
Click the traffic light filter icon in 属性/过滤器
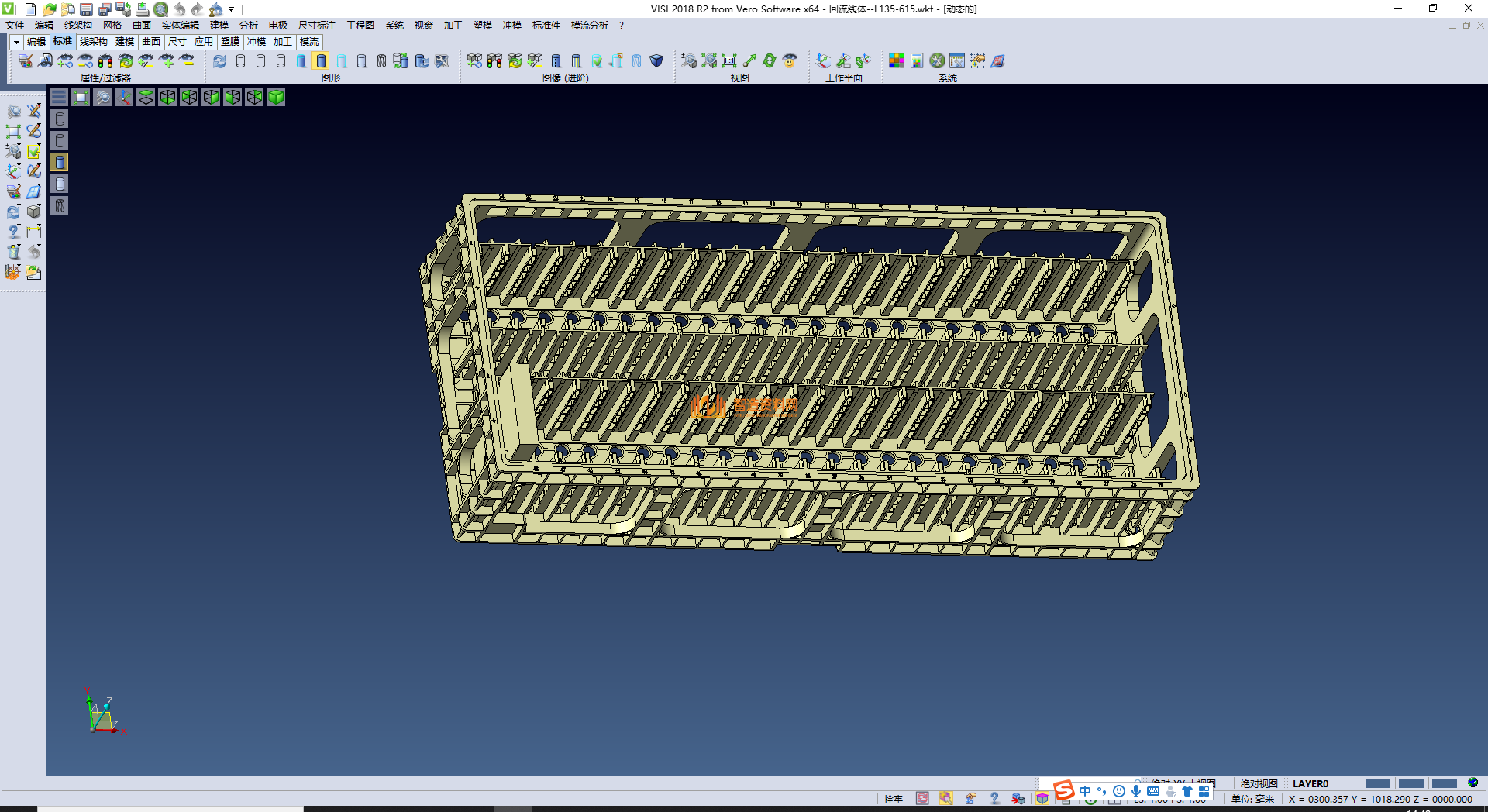tap(105, 60)
